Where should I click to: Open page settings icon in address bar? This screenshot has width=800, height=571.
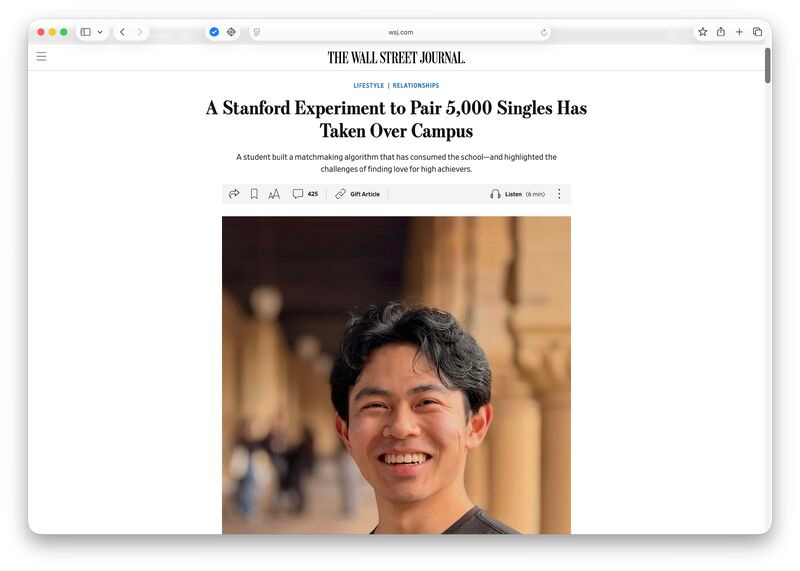(x=257, y=32)
